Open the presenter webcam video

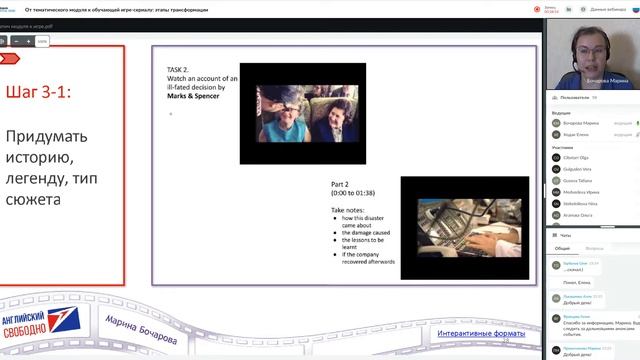click(593, 54)
